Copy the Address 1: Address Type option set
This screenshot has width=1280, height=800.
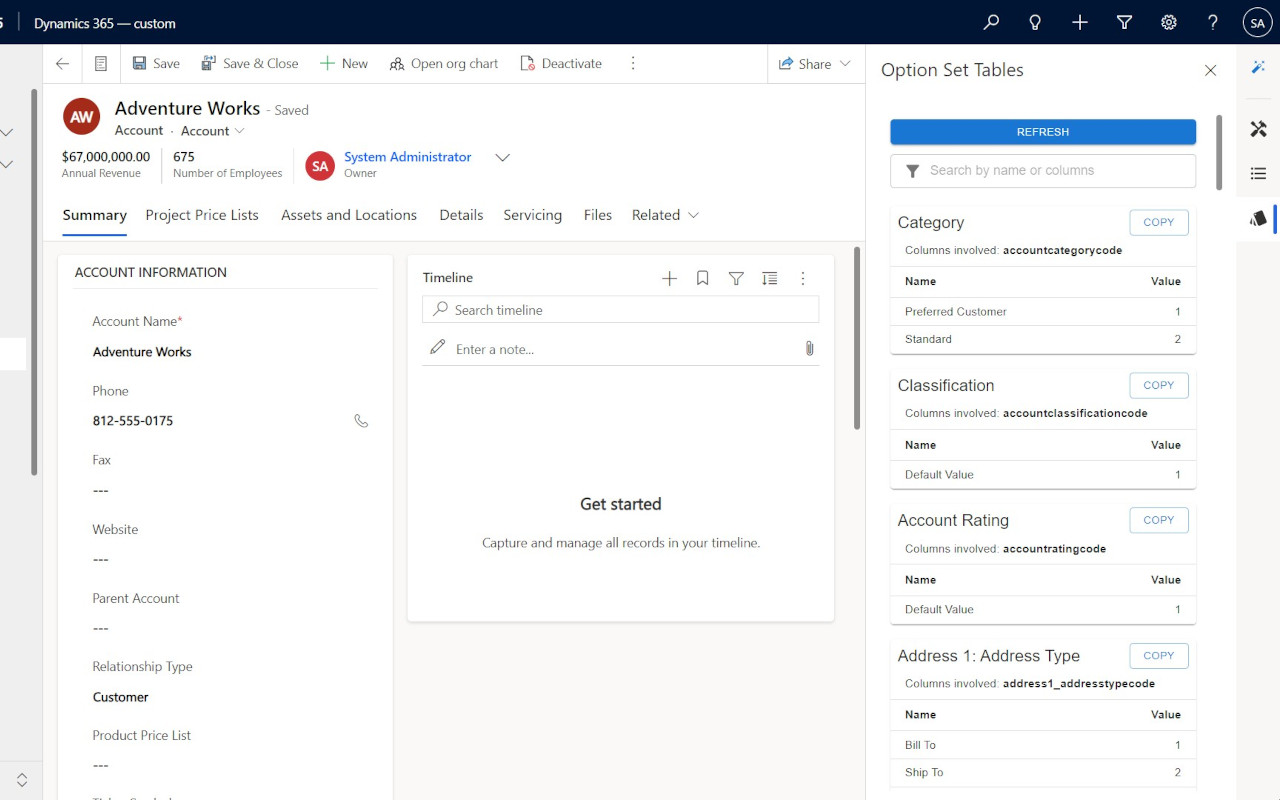click(x=1159, y=656)
